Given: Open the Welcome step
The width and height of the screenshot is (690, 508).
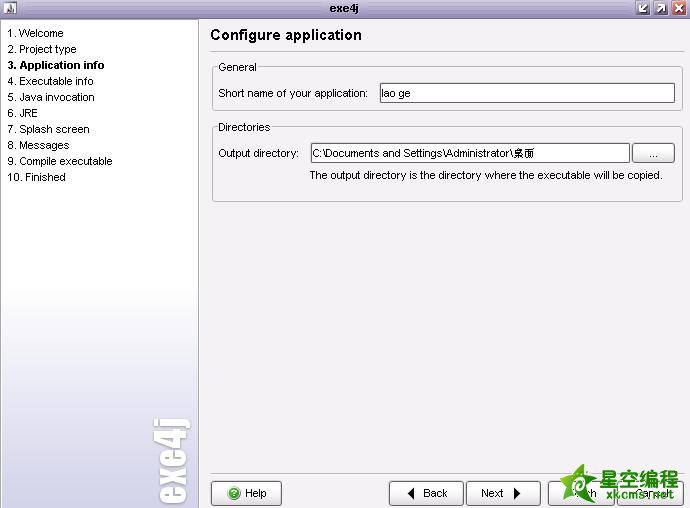Looking at the screenshot, I should 35,33.
